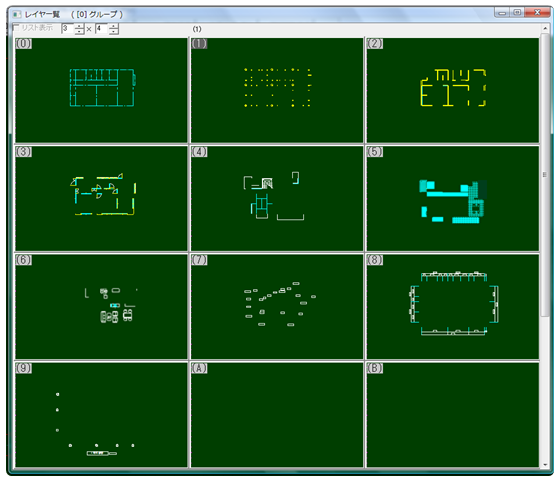The image size is (556, 479).
Task: Increase the row count spinner
Action: [113, 26]
